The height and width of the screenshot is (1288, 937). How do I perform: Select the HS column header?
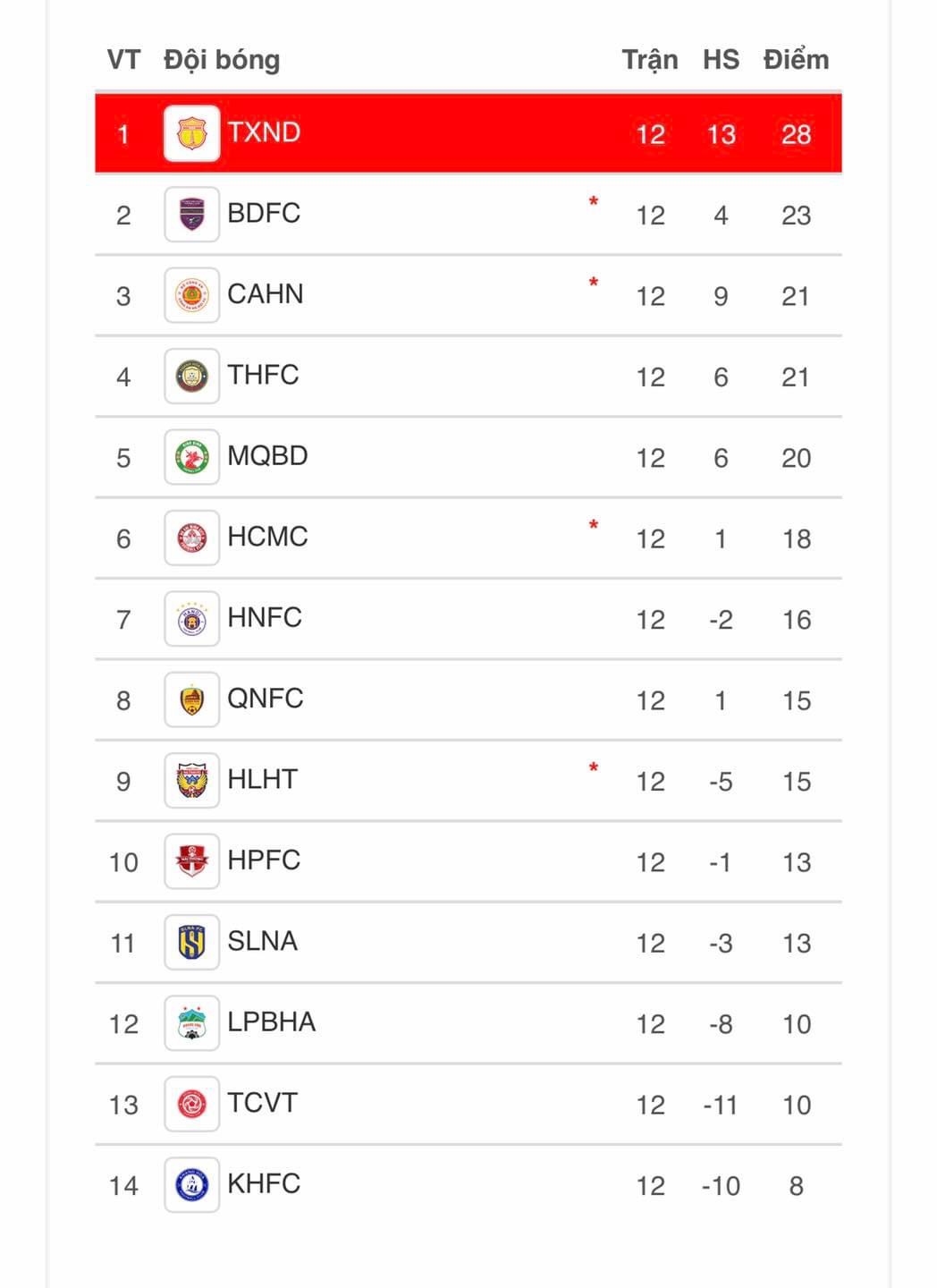(721, 60)
